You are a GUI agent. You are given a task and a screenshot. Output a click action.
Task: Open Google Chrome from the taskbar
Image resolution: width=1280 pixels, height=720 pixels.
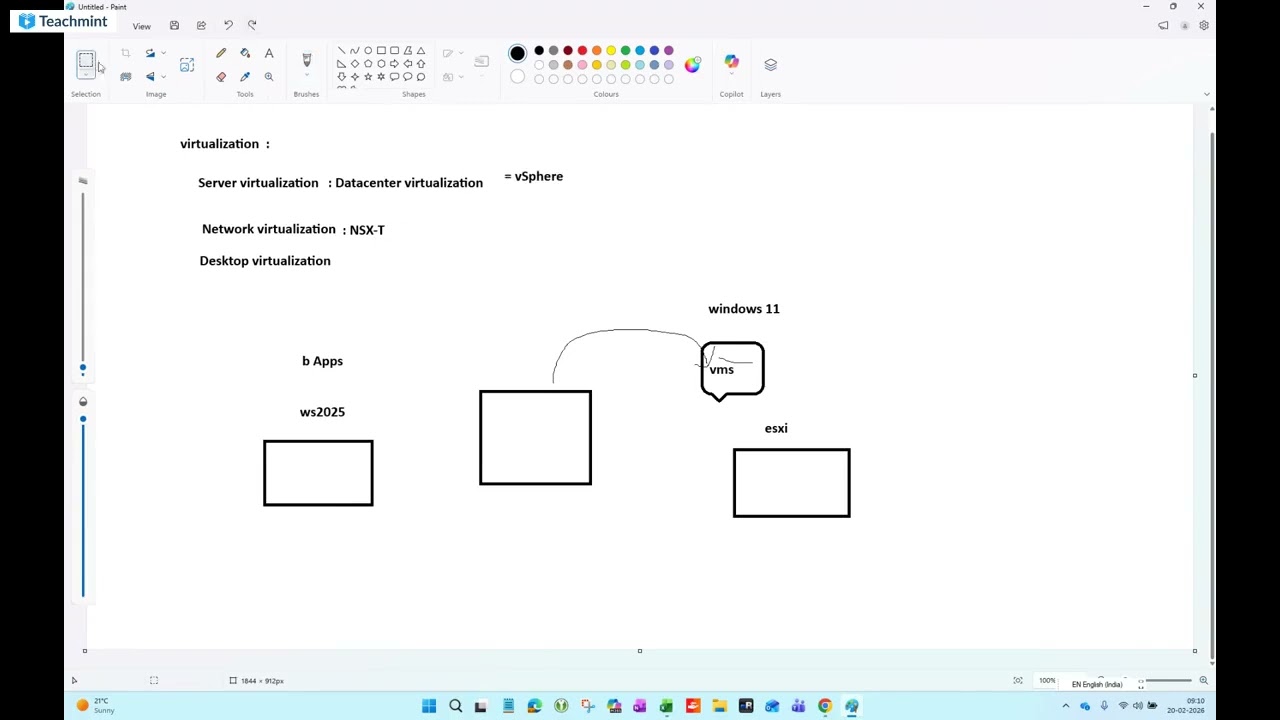825,706
